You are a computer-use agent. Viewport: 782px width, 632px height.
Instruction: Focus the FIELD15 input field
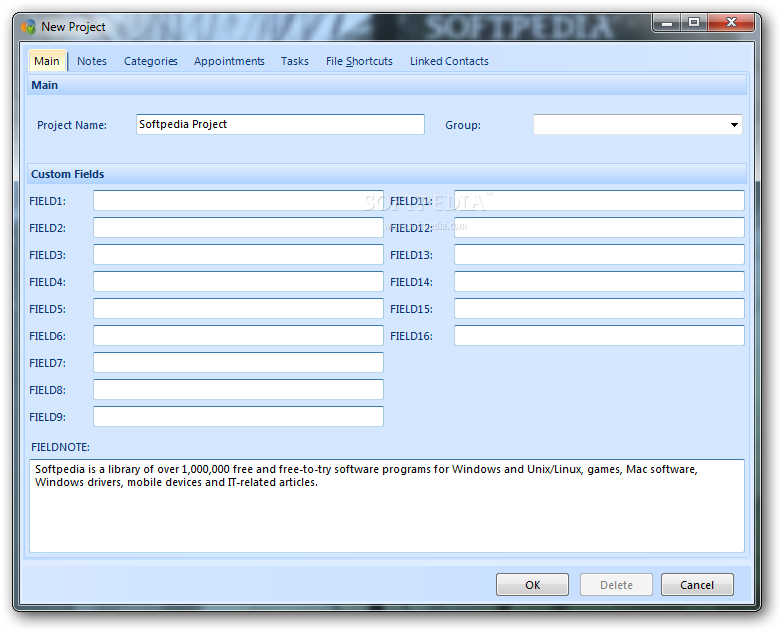tap(599, 308)
